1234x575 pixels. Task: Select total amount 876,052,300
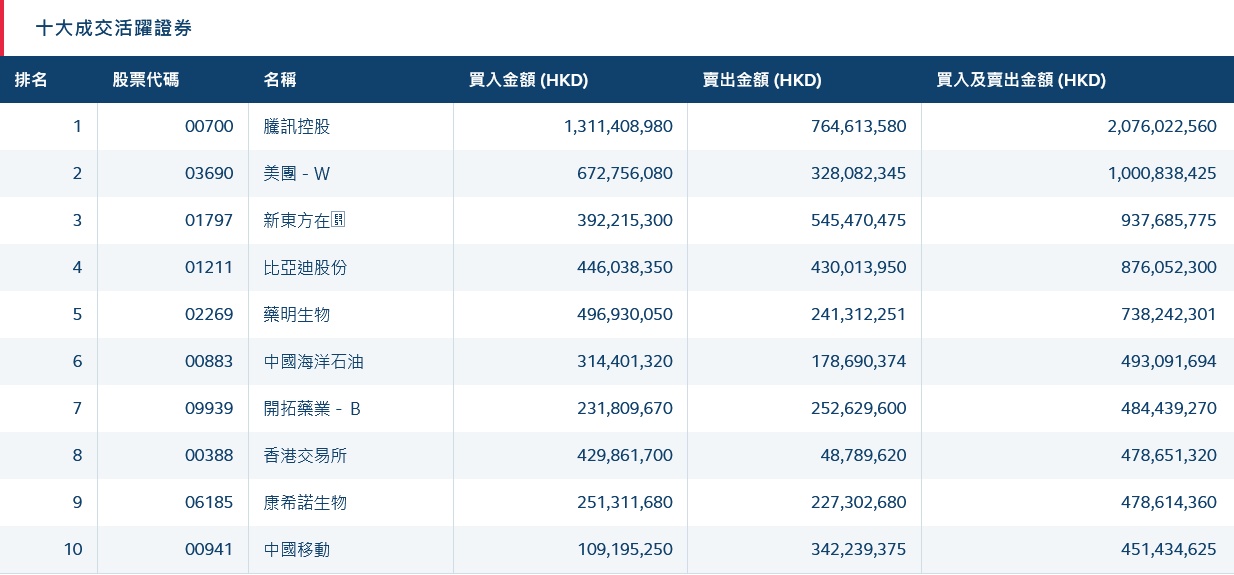pos(1169,267)
